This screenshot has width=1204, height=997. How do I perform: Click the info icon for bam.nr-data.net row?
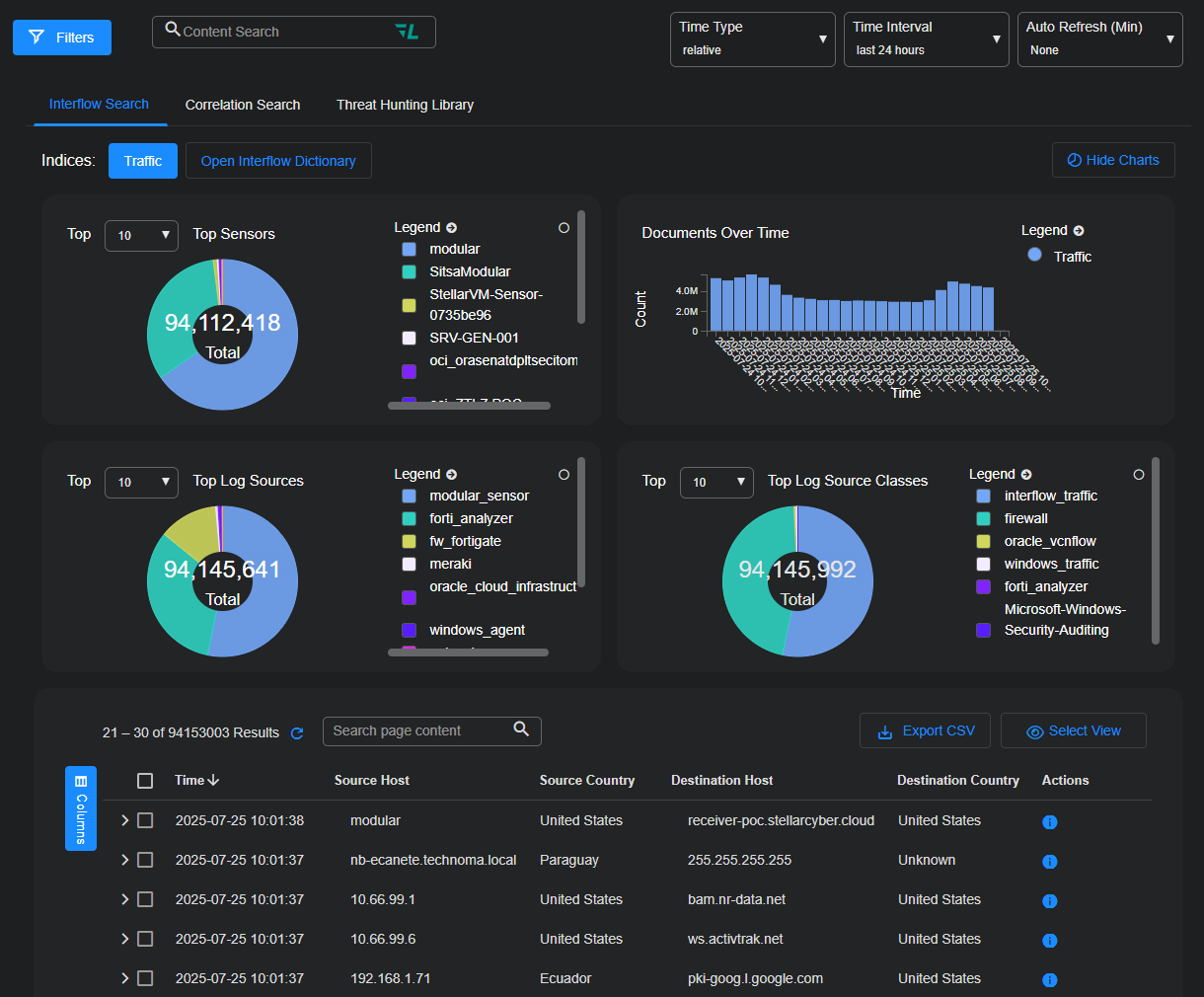click(1049, 900)
